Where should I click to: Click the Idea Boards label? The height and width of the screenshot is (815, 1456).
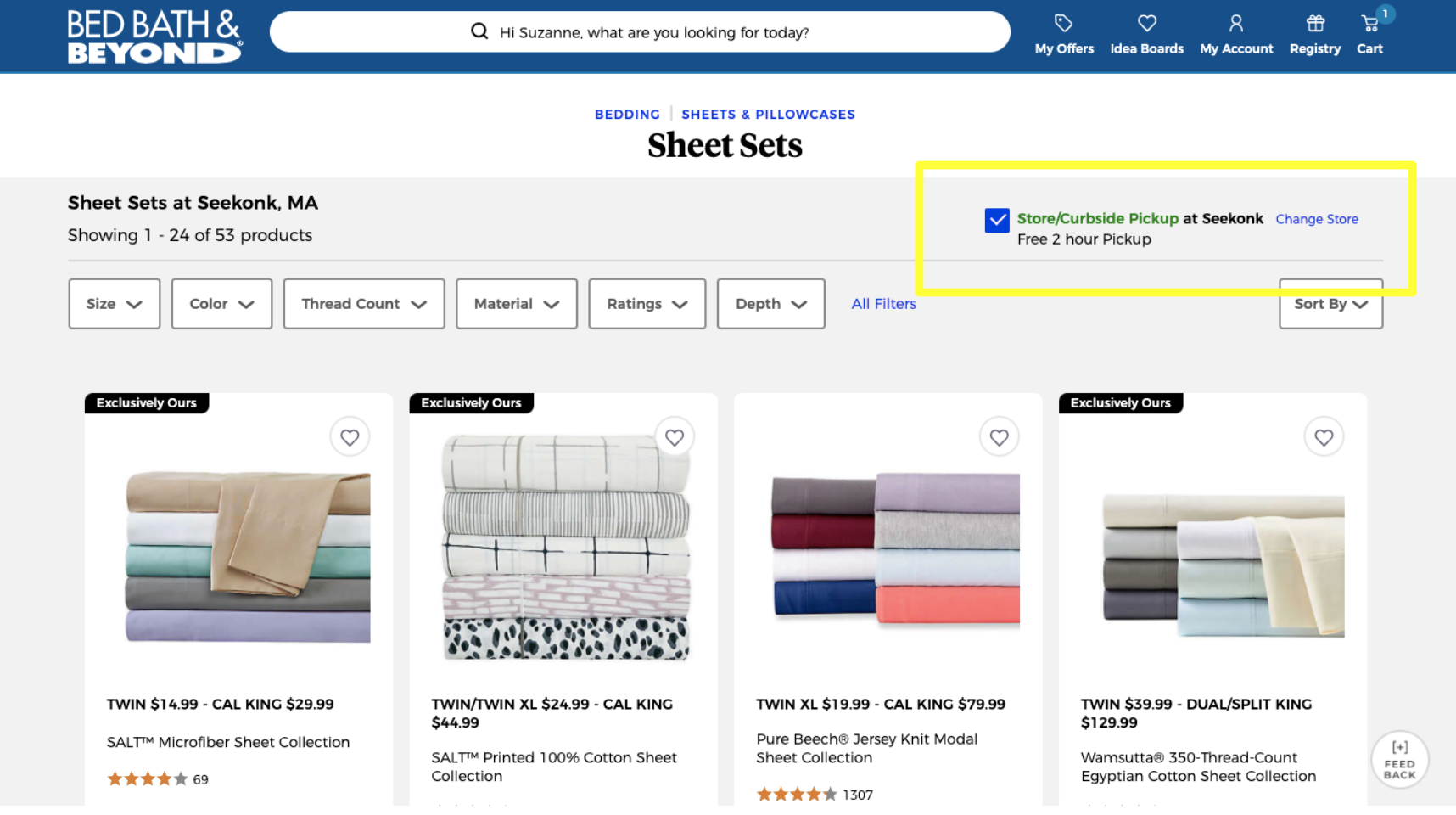pyautogui.click(x=1147, y=49)
